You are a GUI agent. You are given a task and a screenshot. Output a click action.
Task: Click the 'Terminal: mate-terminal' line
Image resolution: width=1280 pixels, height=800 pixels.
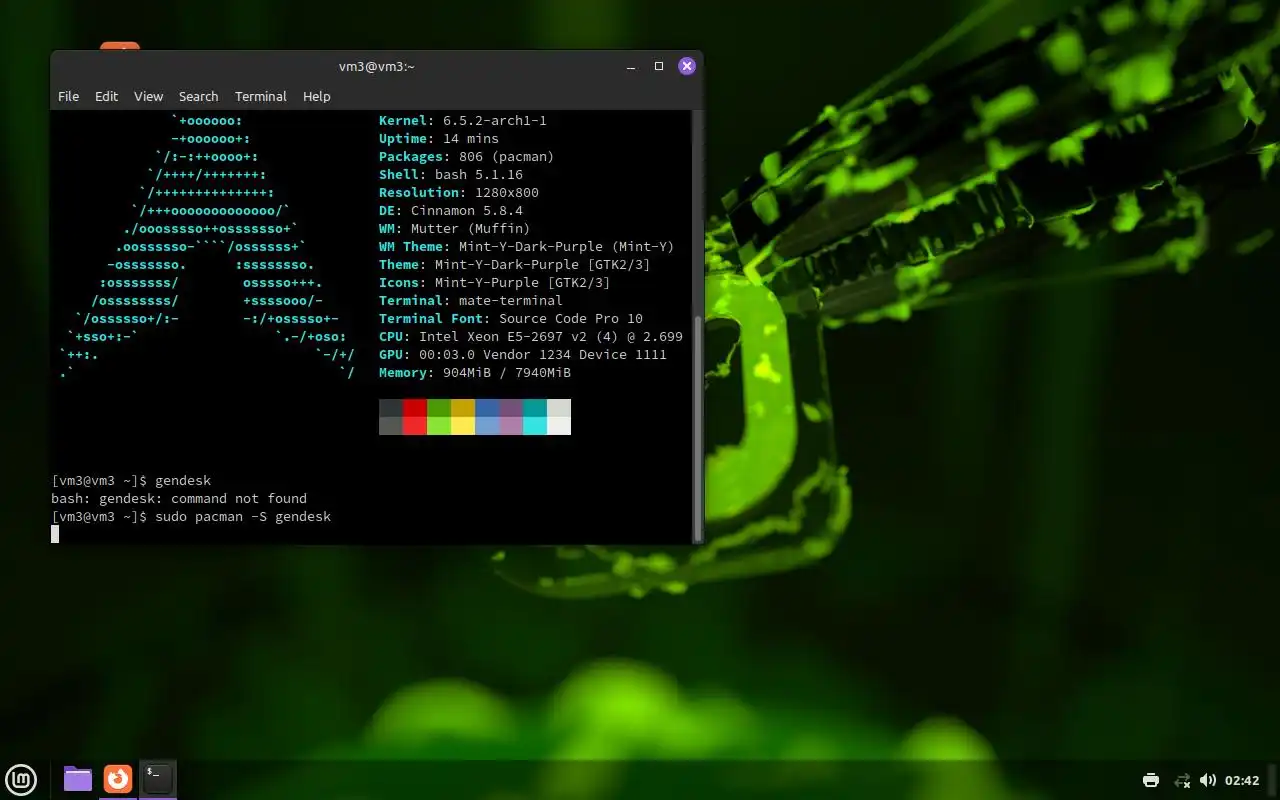pos(470,301)
